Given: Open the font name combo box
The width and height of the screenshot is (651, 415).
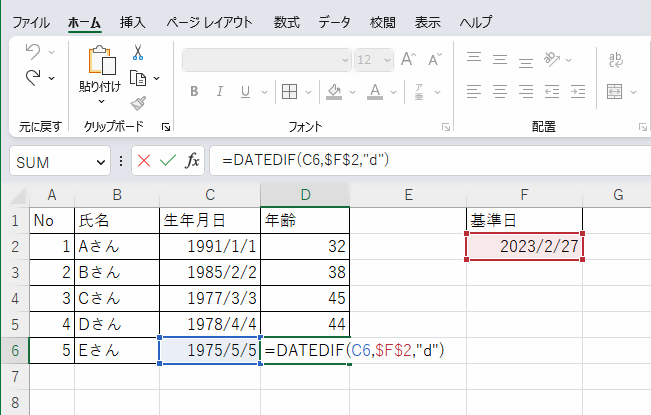Looking at the screenshot, I should (267, 60).
